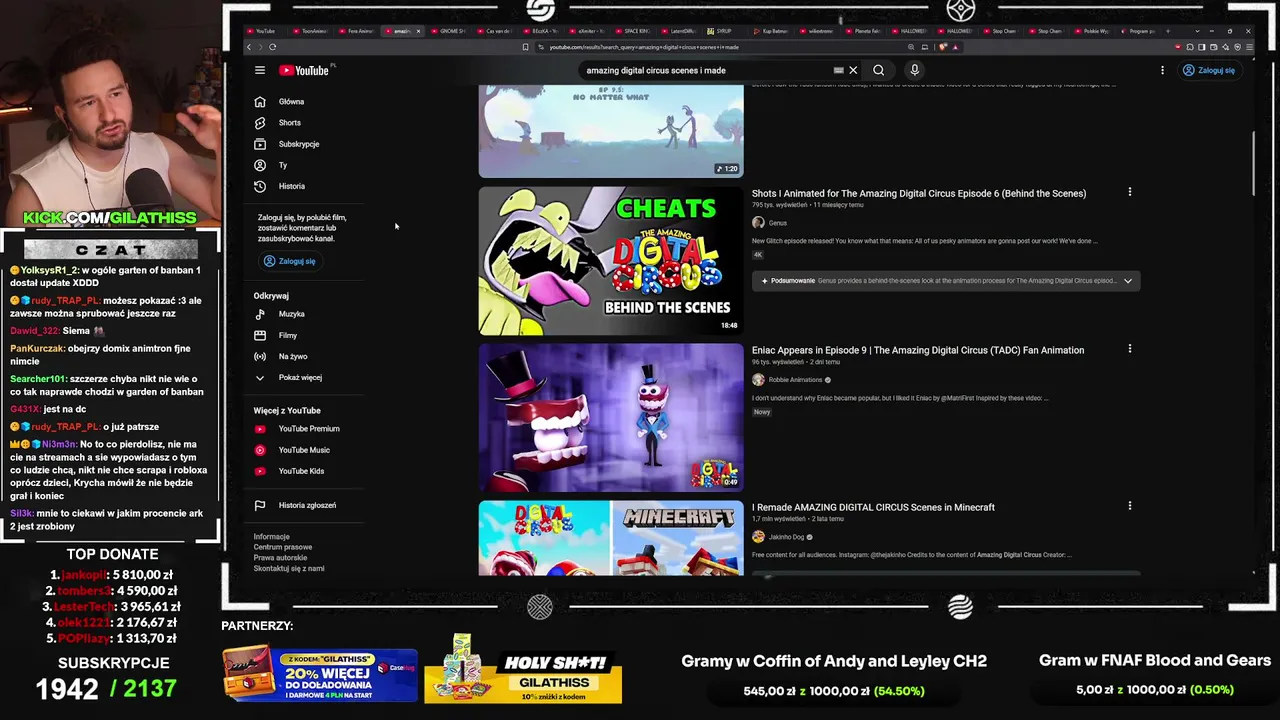Open the 'No Matter What' video thumbnail
The width and height of the screenshot is (1280, 720).
pos(611,131)
